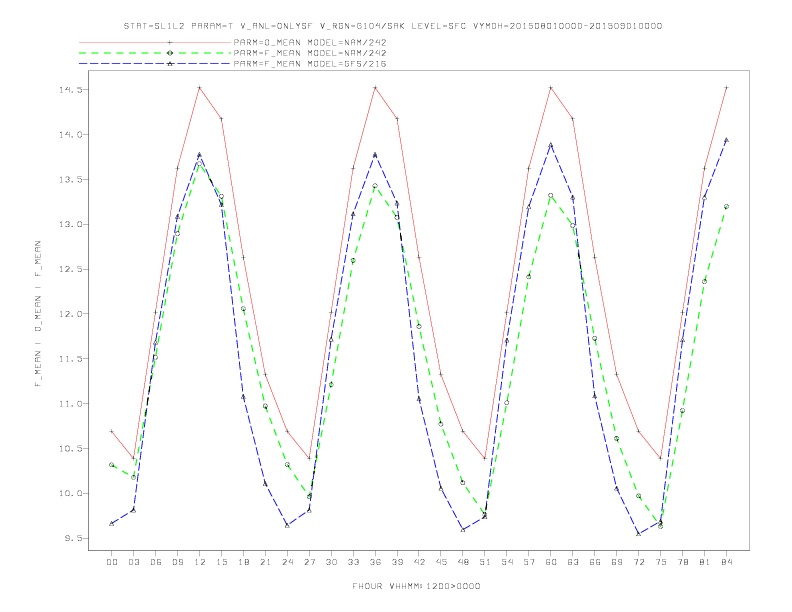Click x-axis tick label 12
The image size is (792, 612).
(x=200, y=562)
